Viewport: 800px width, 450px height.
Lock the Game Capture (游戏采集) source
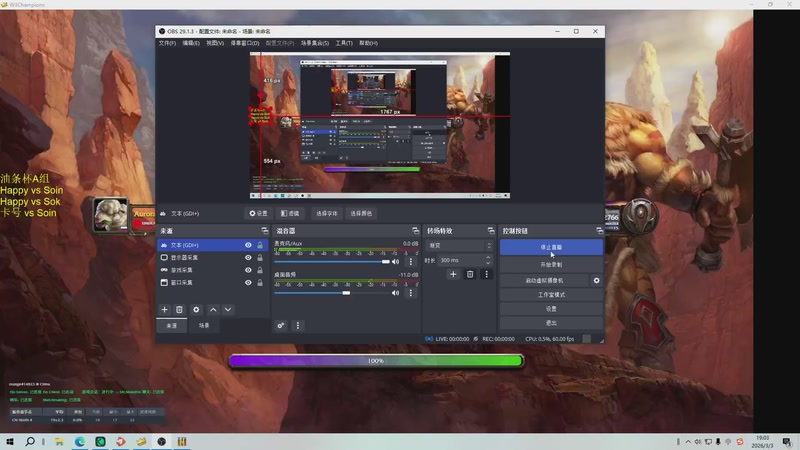(x=260, y=270)
